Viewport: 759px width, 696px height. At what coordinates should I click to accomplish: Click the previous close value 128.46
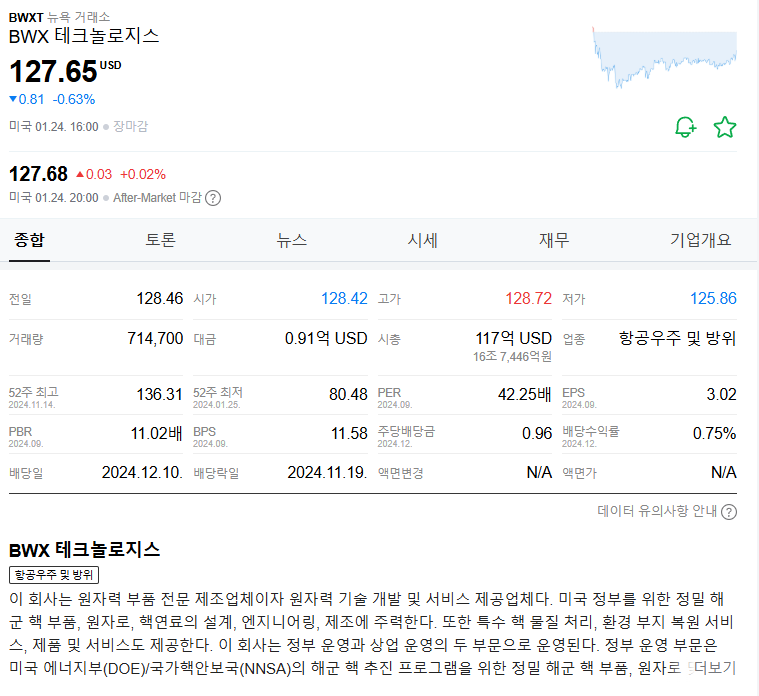(159, 299)
